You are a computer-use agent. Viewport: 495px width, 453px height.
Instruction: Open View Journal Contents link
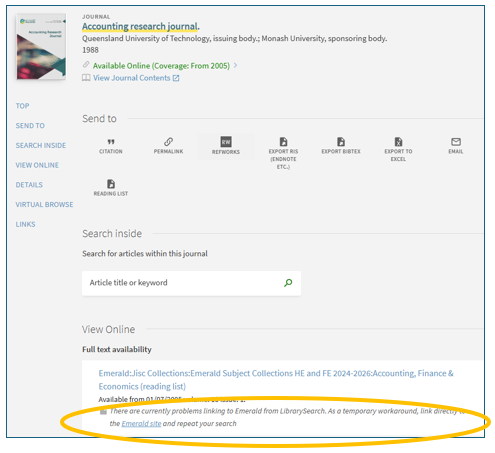point(131,78)
